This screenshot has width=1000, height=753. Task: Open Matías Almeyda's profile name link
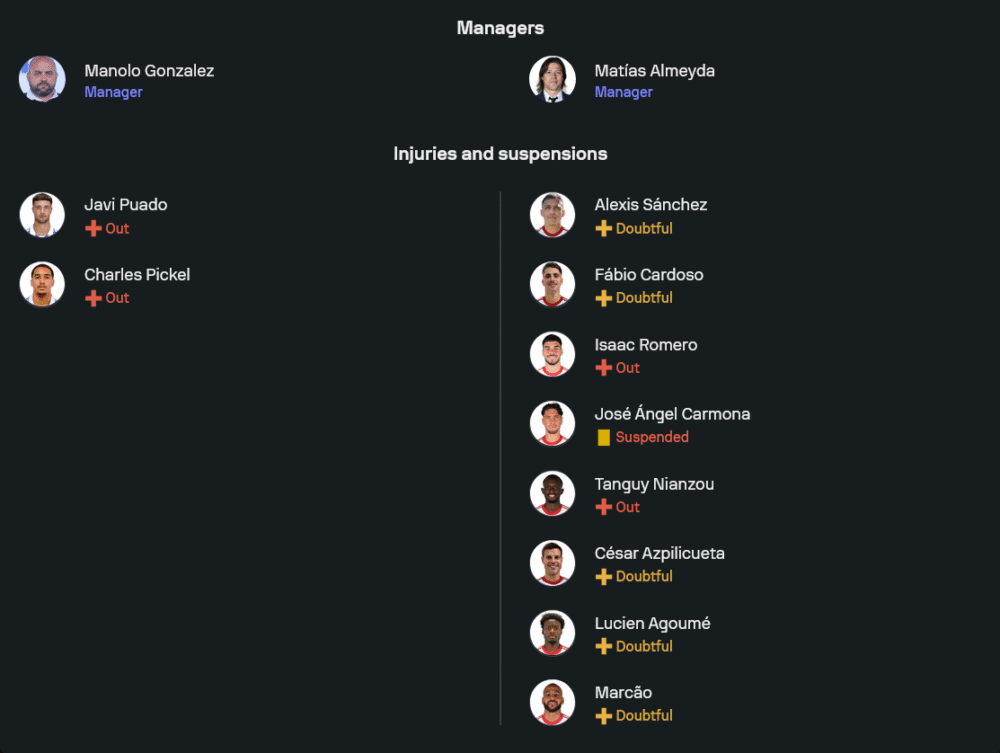click(x=654, y=71)
